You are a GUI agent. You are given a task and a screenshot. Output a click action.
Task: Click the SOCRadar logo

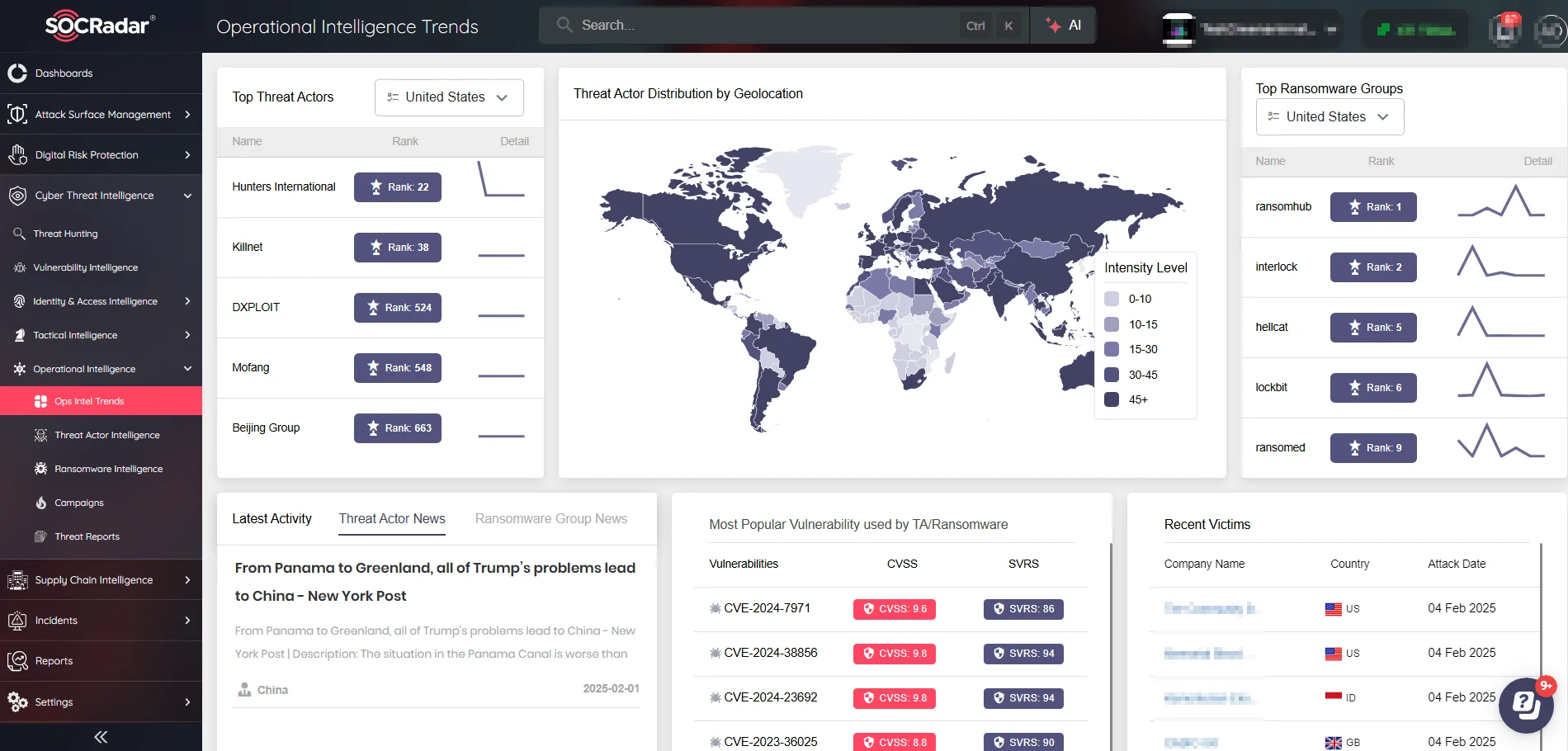pos(100,26)
